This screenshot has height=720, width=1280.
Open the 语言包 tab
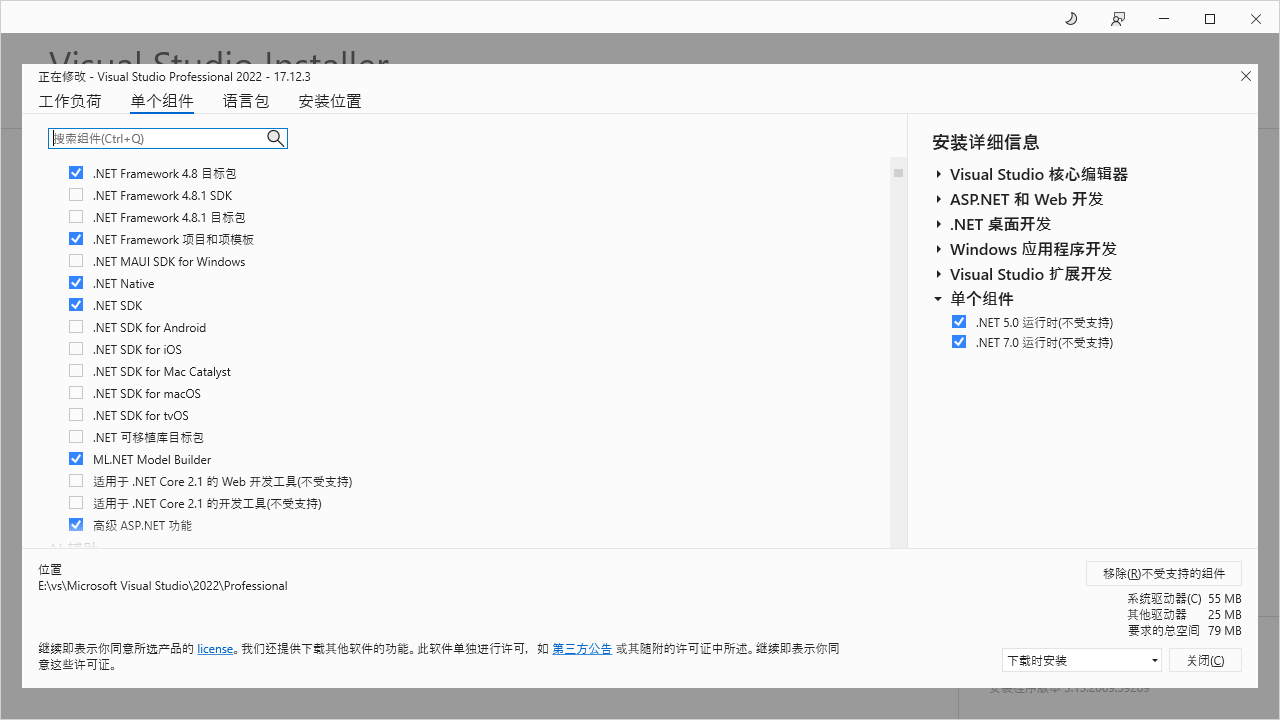246,101
